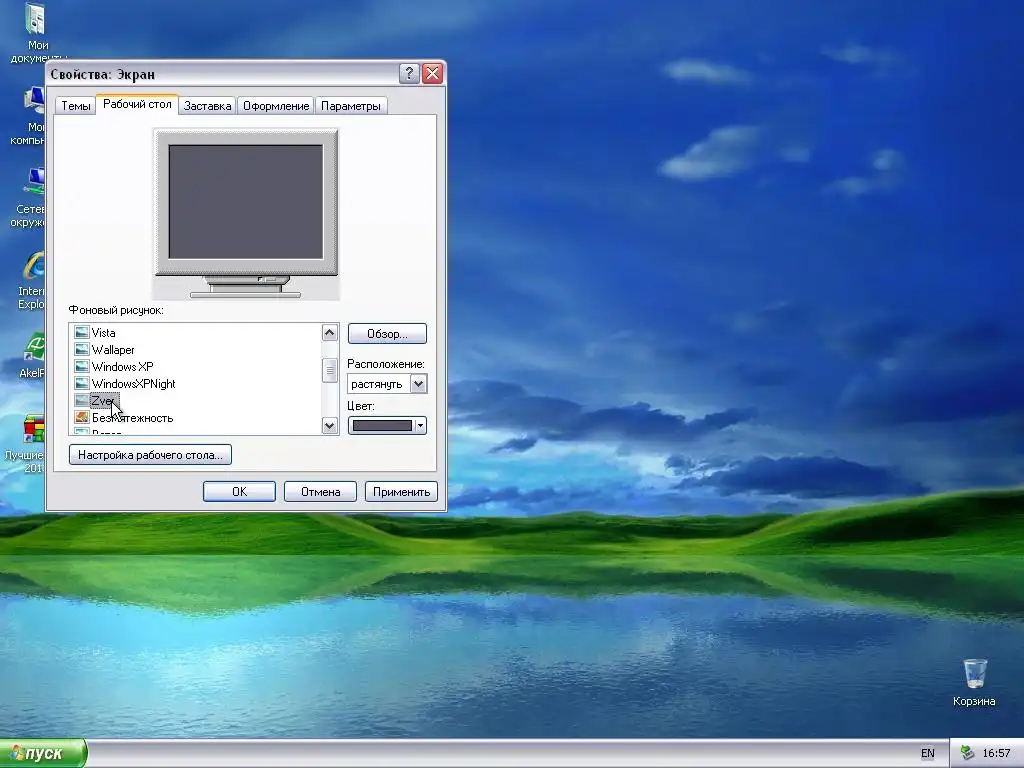Choose Windows XP wallpaper entry
Viewport: 1024px width, 768px height.
click(x=122, y=366)
